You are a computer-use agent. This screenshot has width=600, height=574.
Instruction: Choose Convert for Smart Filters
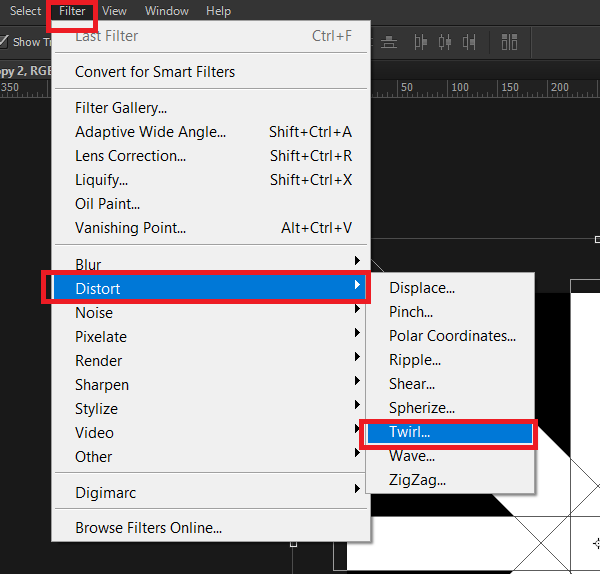click(155, 72)
